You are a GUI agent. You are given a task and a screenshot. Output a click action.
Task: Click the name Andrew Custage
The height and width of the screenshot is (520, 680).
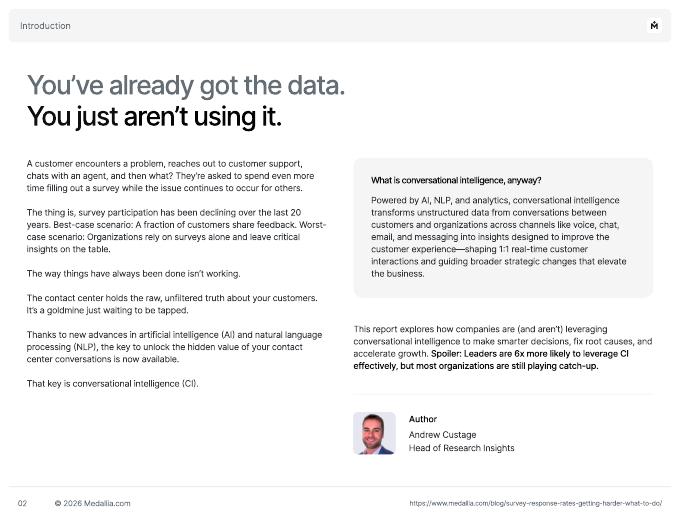click(x=442, y=435)
